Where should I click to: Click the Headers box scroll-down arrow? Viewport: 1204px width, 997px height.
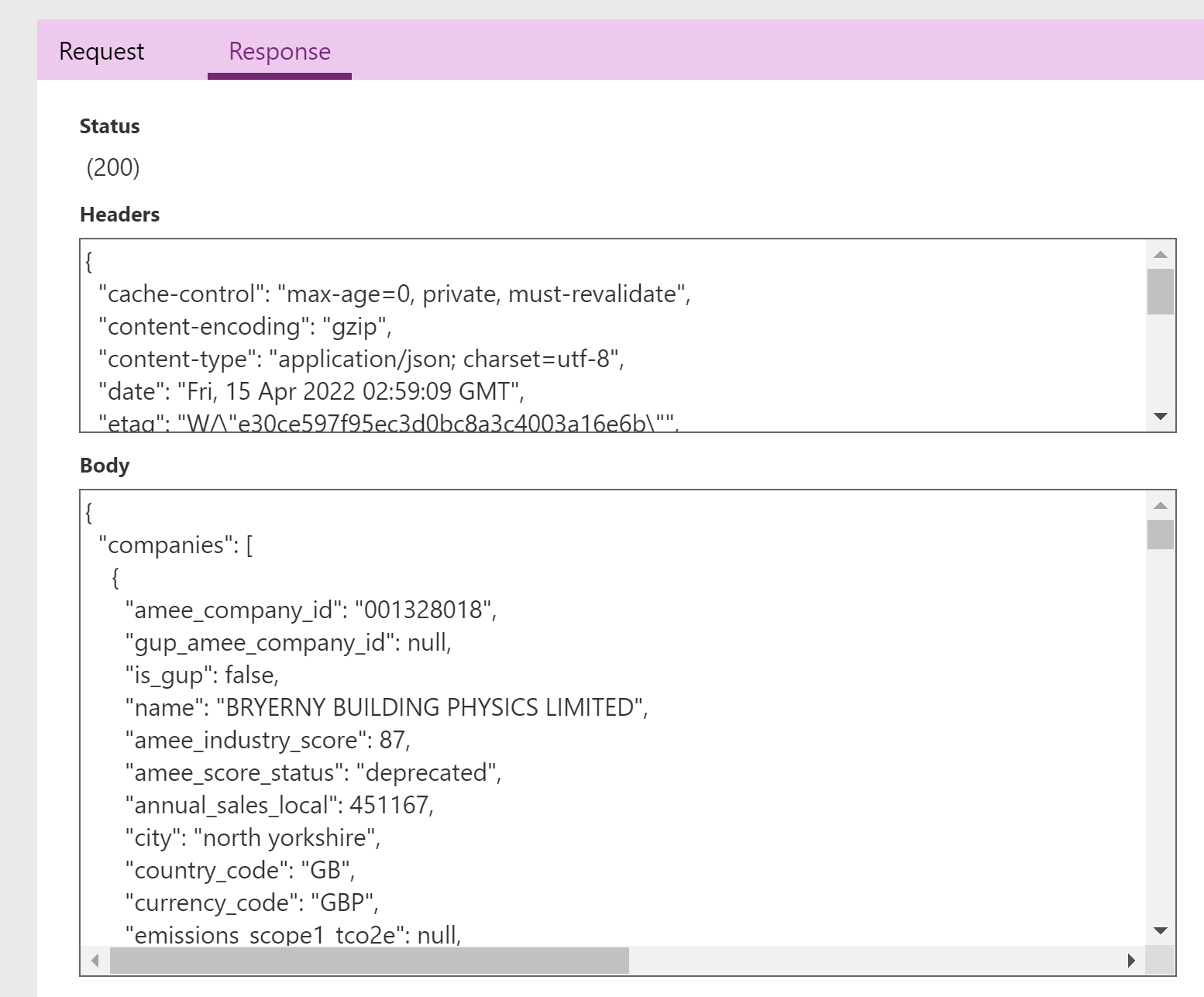point(1160,416)
